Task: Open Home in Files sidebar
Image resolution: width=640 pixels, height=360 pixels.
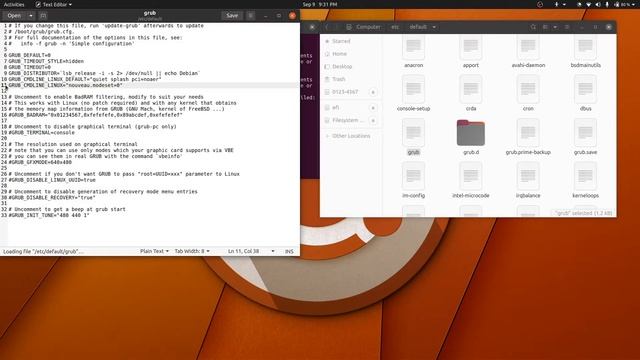Action: 351,54
